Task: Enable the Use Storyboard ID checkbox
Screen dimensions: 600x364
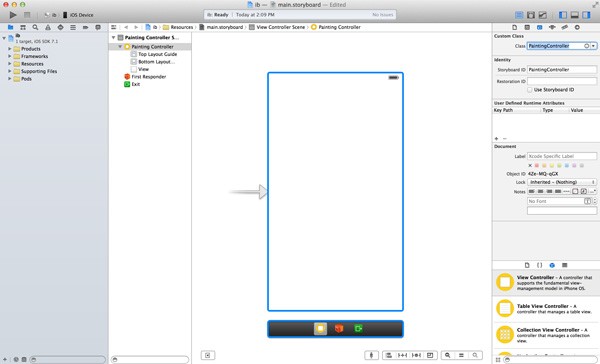Action: [530, 90]
